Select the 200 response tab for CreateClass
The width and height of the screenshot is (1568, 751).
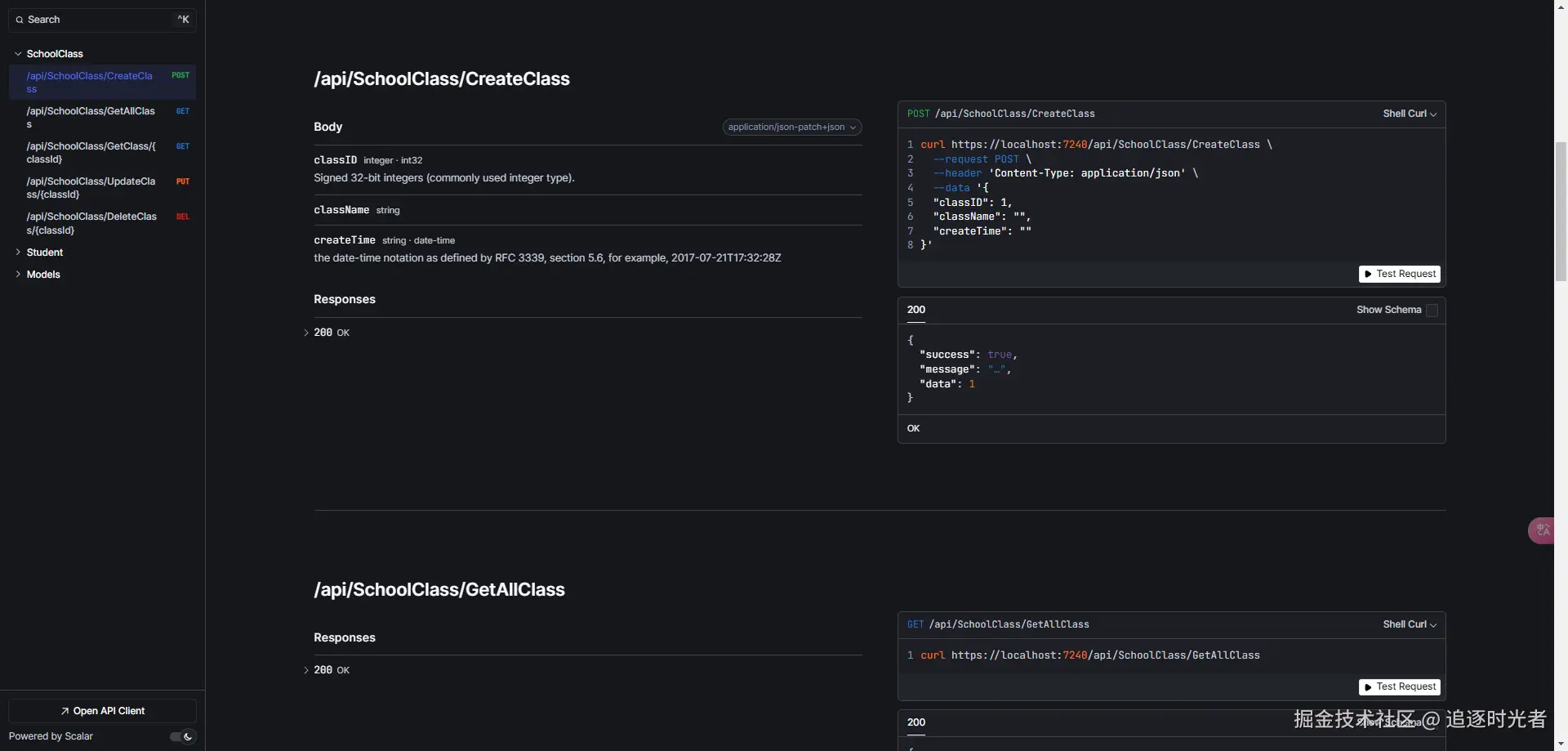pos(916,310)
